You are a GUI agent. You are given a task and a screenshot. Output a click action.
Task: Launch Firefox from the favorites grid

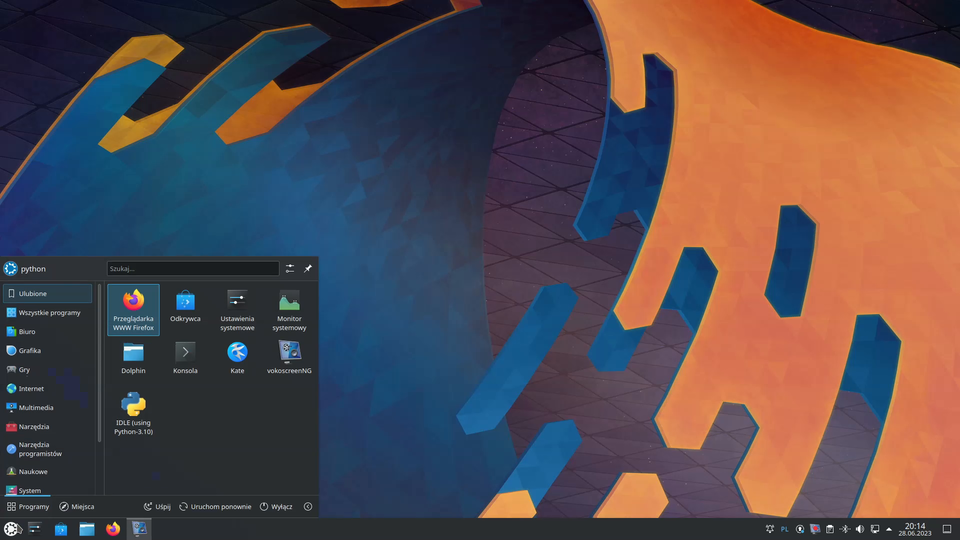(x=133, y=309)
